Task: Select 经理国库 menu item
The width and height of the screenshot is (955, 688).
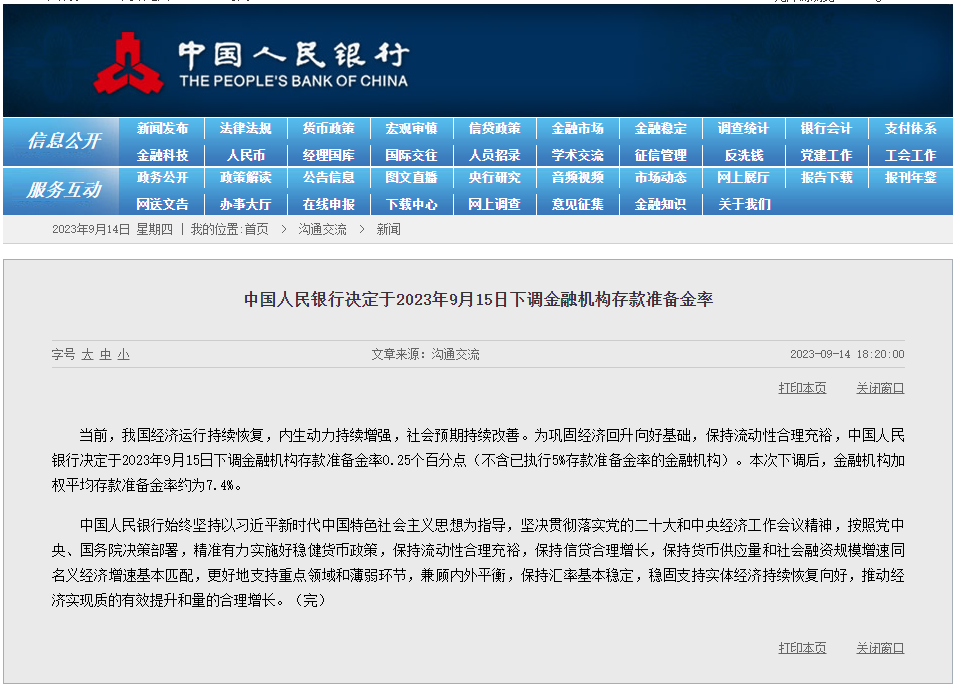Action: click(328, 155)
